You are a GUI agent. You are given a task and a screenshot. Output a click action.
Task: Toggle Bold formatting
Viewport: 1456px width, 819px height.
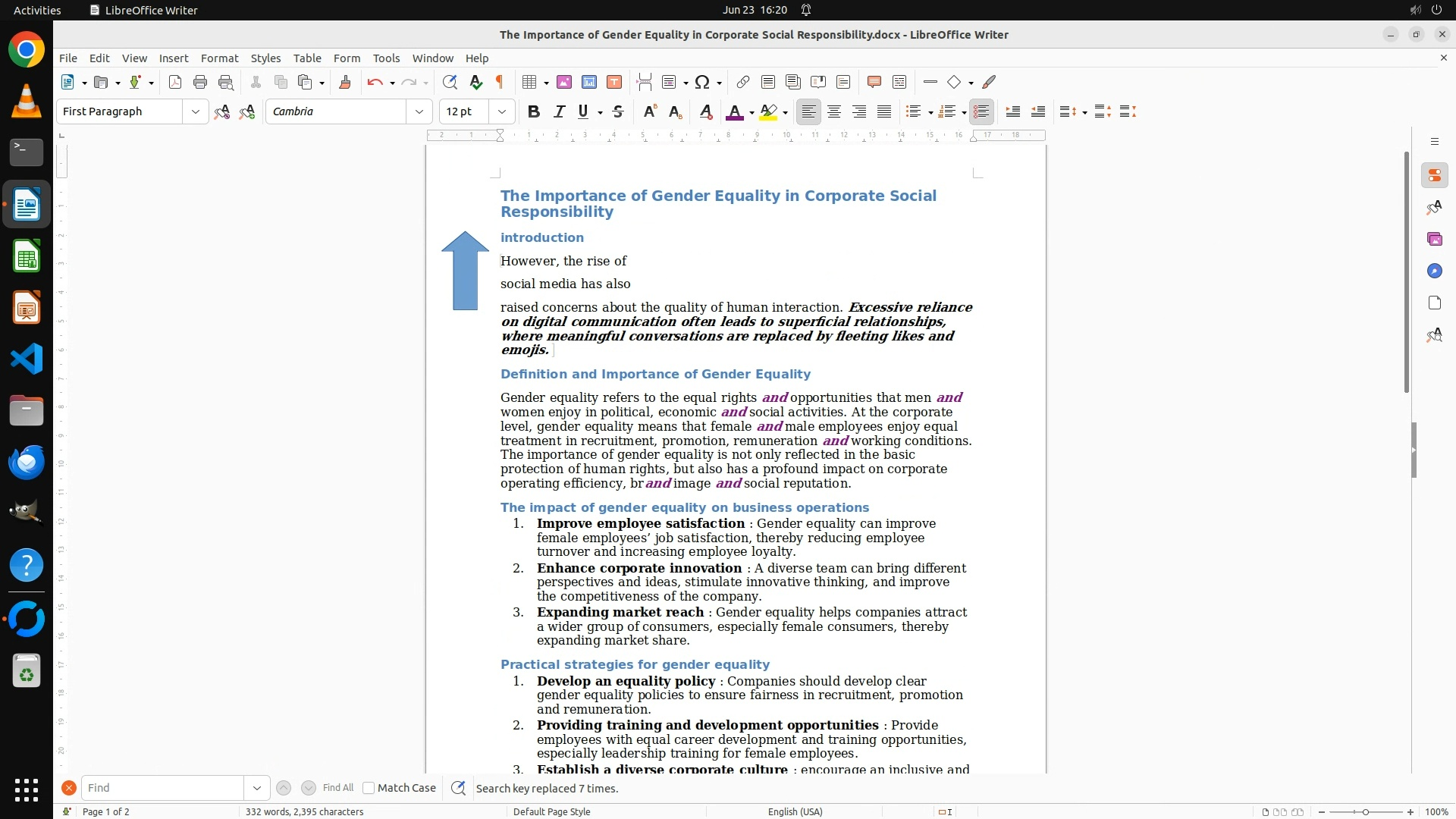534,112
